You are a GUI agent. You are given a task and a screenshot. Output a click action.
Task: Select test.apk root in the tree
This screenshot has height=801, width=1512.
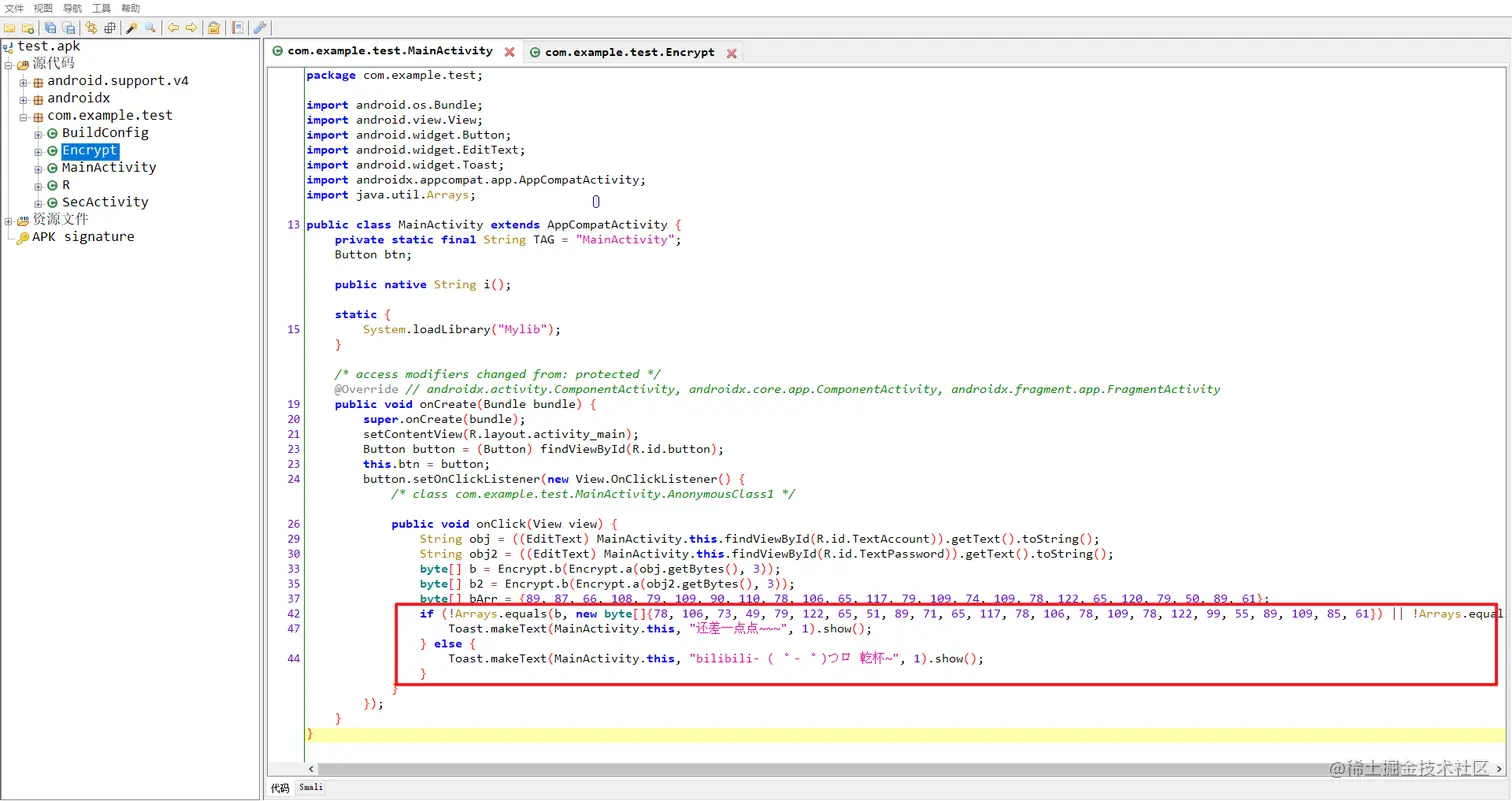[48, 46]
